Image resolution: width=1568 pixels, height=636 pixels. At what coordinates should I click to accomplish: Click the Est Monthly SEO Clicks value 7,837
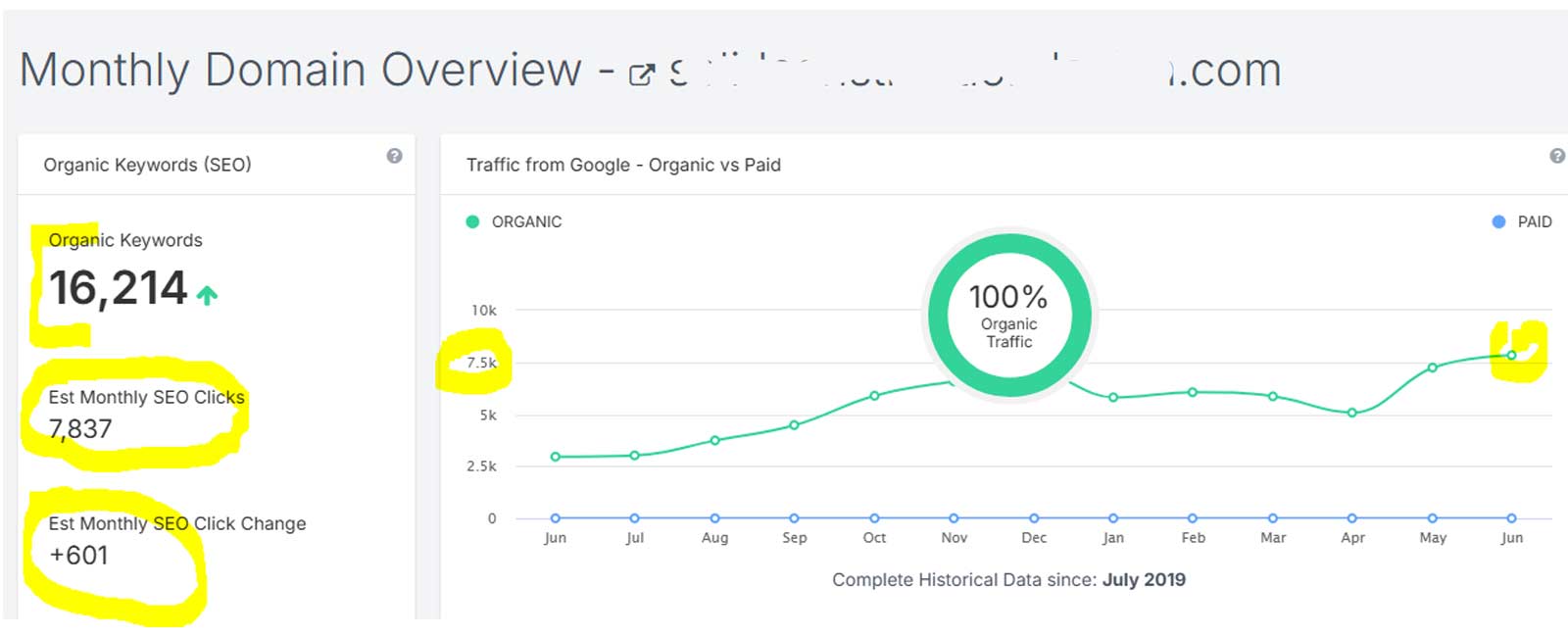80,429
